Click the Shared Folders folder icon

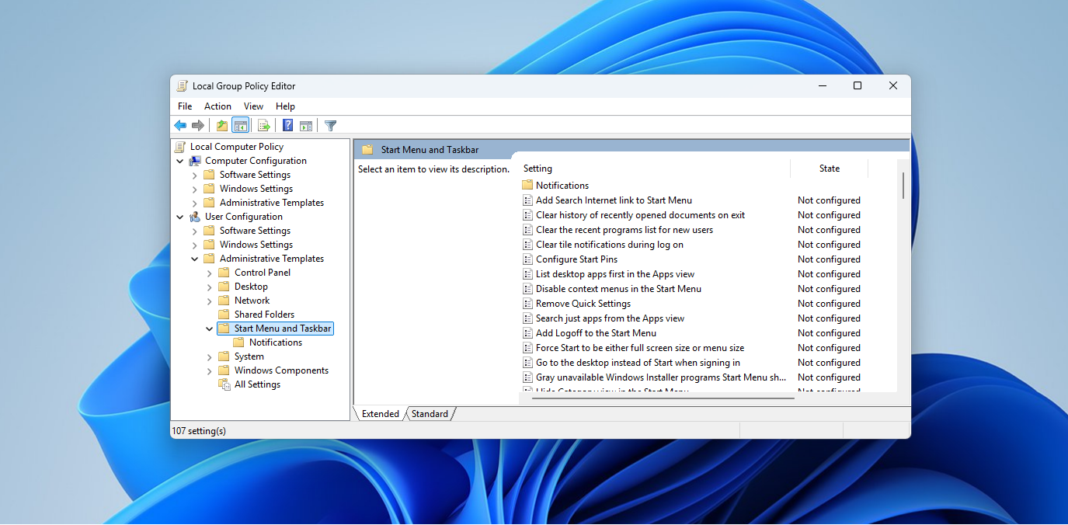(x=223, y=315)
